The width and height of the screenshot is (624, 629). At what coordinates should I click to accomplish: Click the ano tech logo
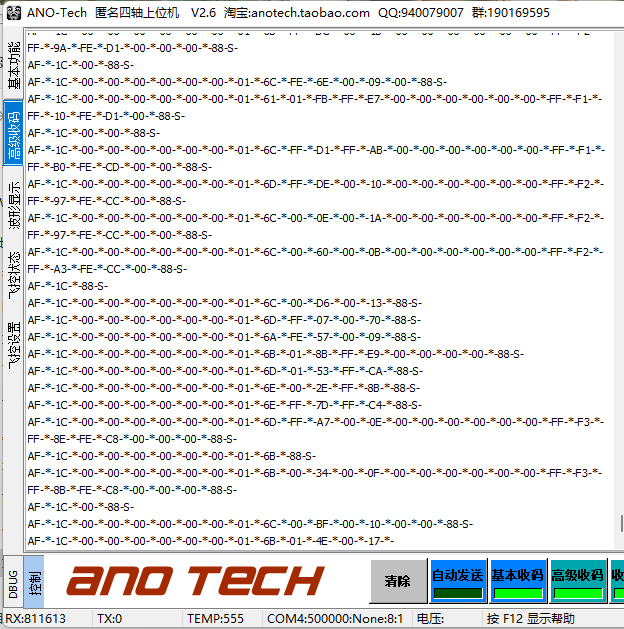pos(195,580)
